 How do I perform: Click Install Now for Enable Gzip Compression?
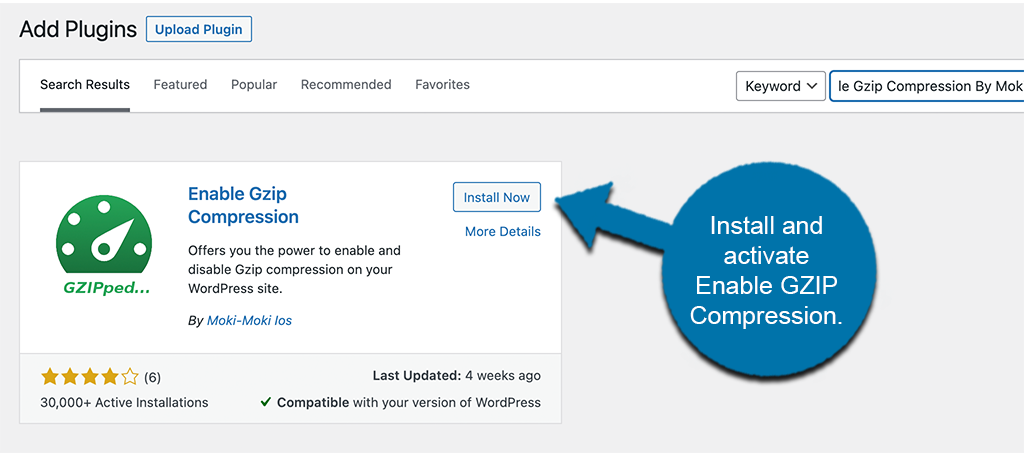(x=497, y=197)
